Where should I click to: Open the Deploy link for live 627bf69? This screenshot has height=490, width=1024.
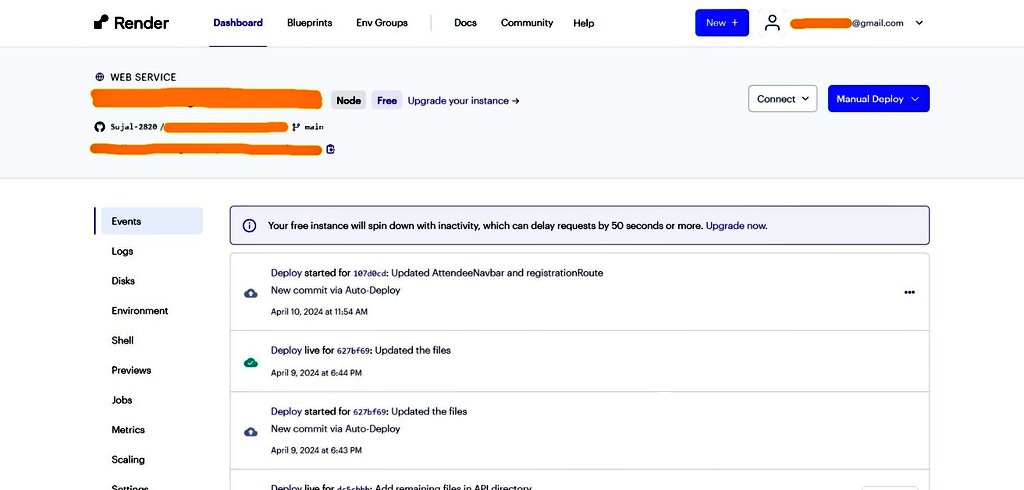pos(286,350)
